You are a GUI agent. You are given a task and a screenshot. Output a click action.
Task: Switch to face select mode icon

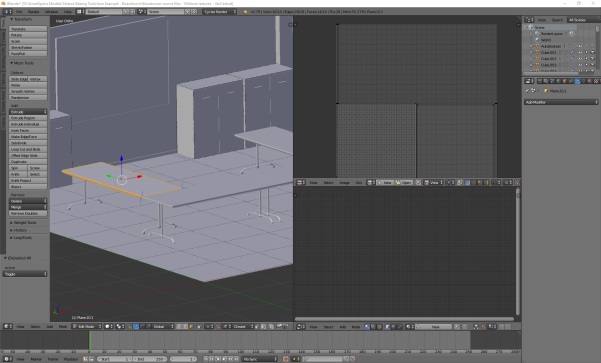[x=191, y=327]
